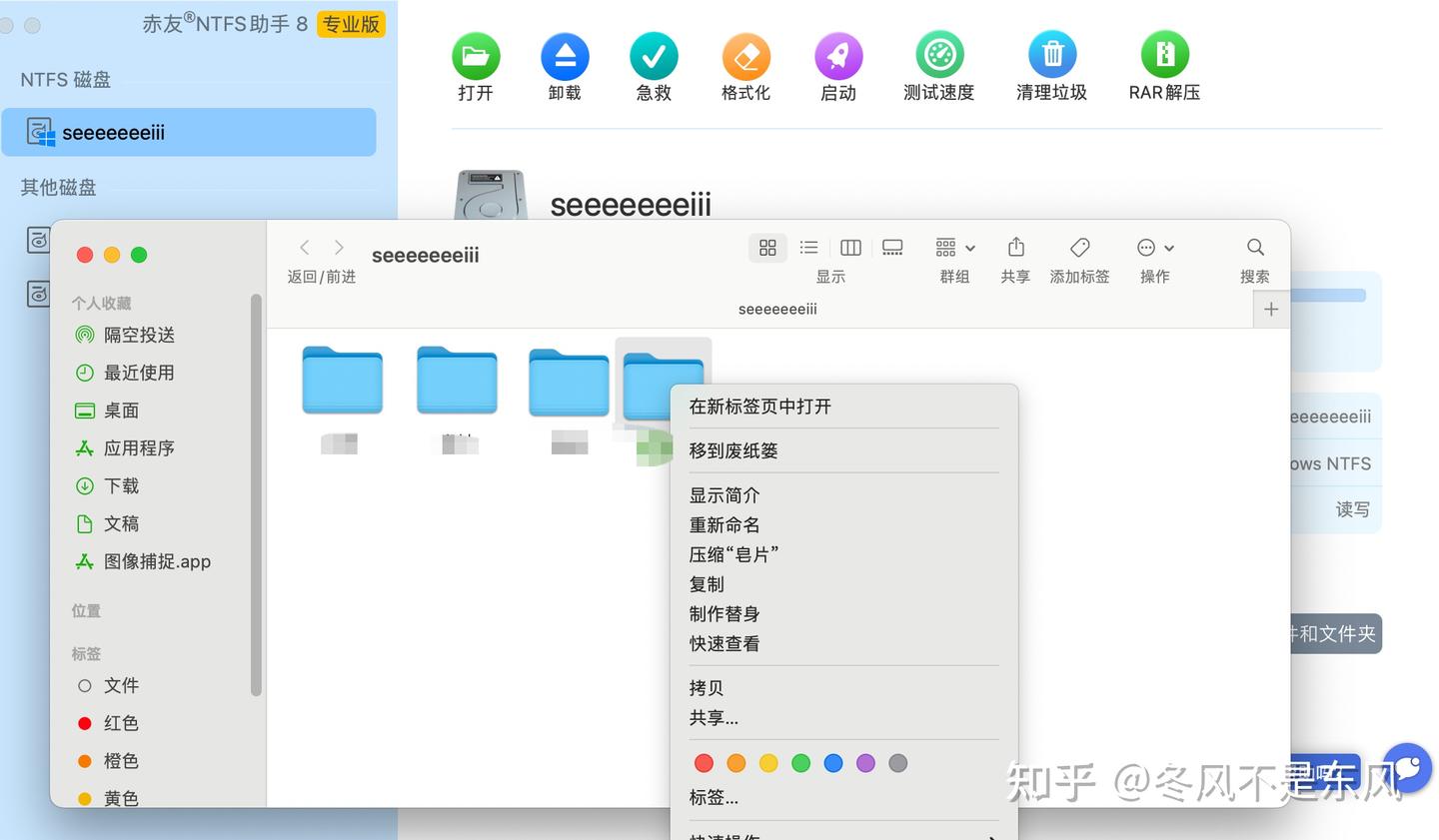
Task: Click the purple 启动 rocket icon
Action: (838, 56)
